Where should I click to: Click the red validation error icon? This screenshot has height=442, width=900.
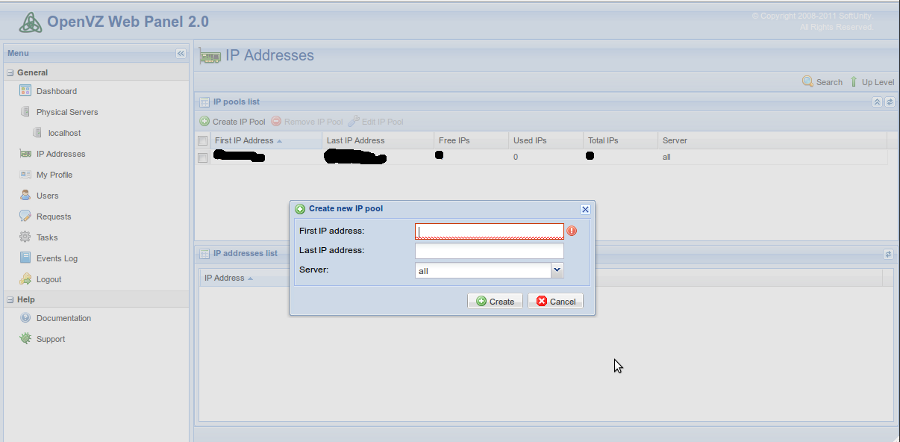[x=572, y=231]
